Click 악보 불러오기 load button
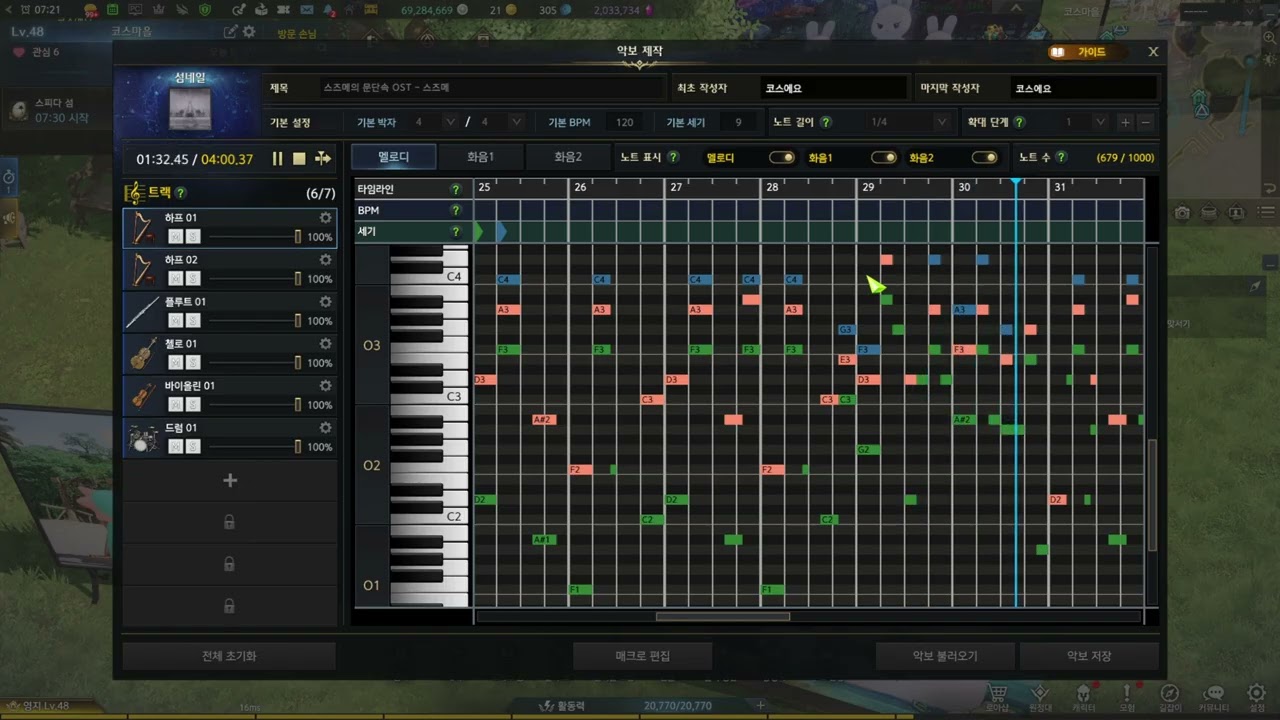 point(945,656)
